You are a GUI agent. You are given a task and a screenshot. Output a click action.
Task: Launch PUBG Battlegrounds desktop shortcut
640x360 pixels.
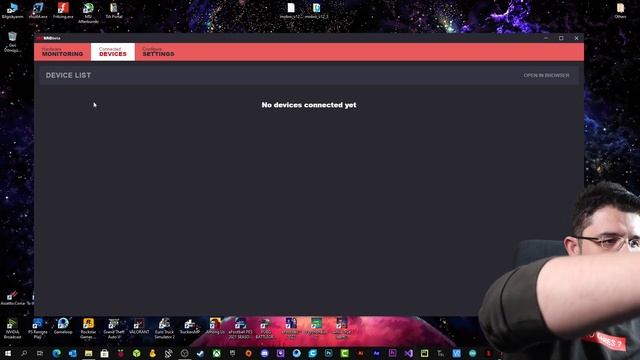[x=265, y=329]
